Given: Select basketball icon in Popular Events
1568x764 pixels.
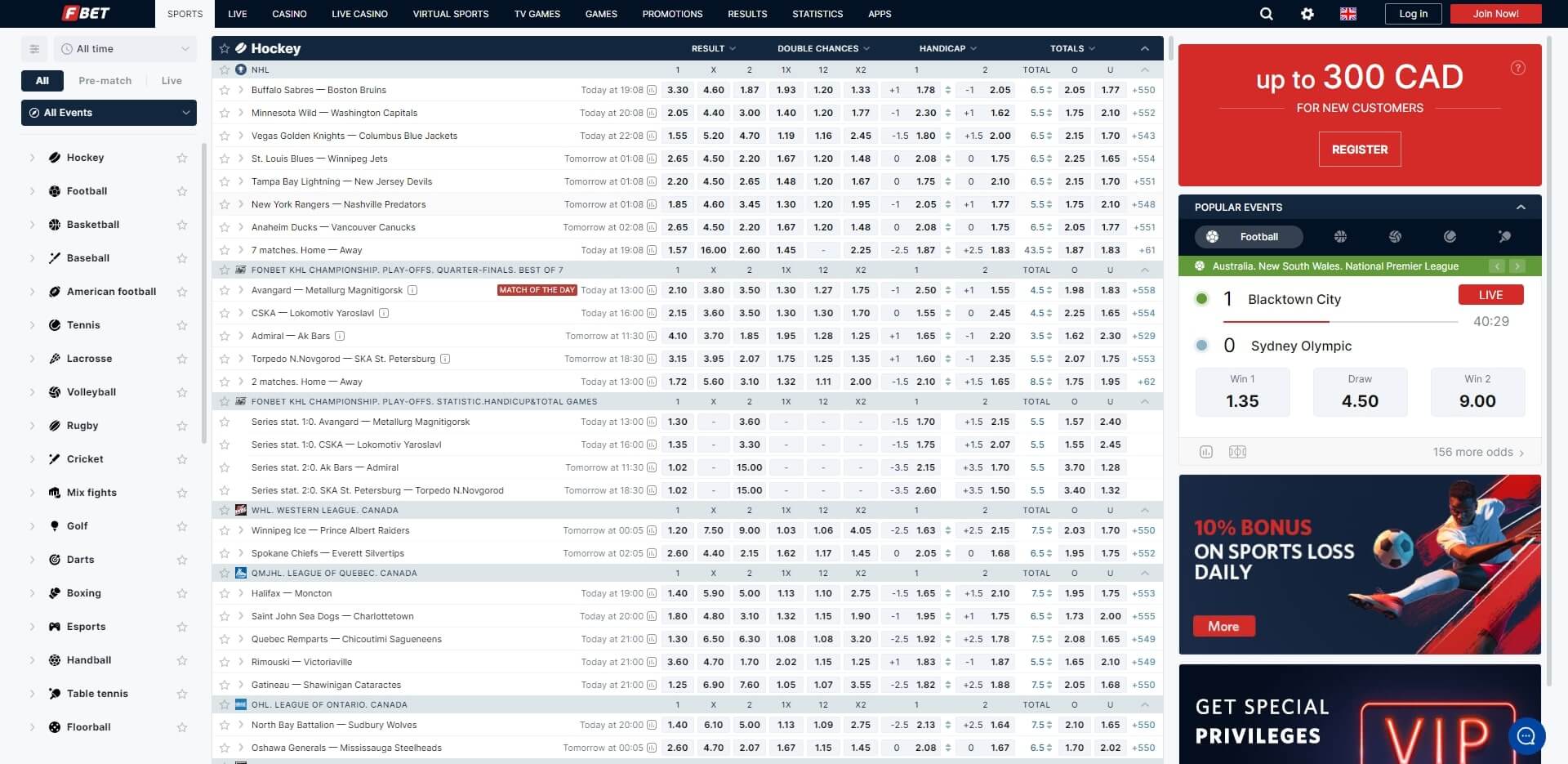Looking at the screenshot, I should coord(1340,237).
